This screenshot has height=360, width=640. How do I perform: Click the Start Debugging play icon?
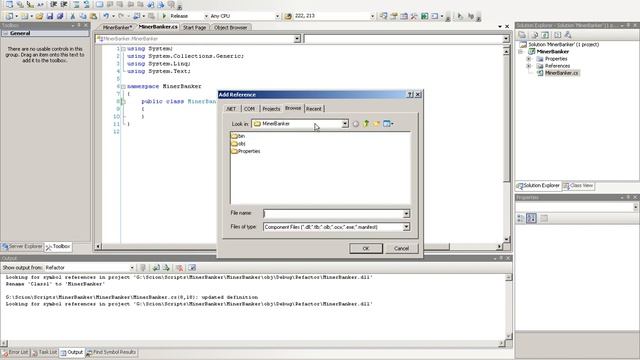click(164, 16)
